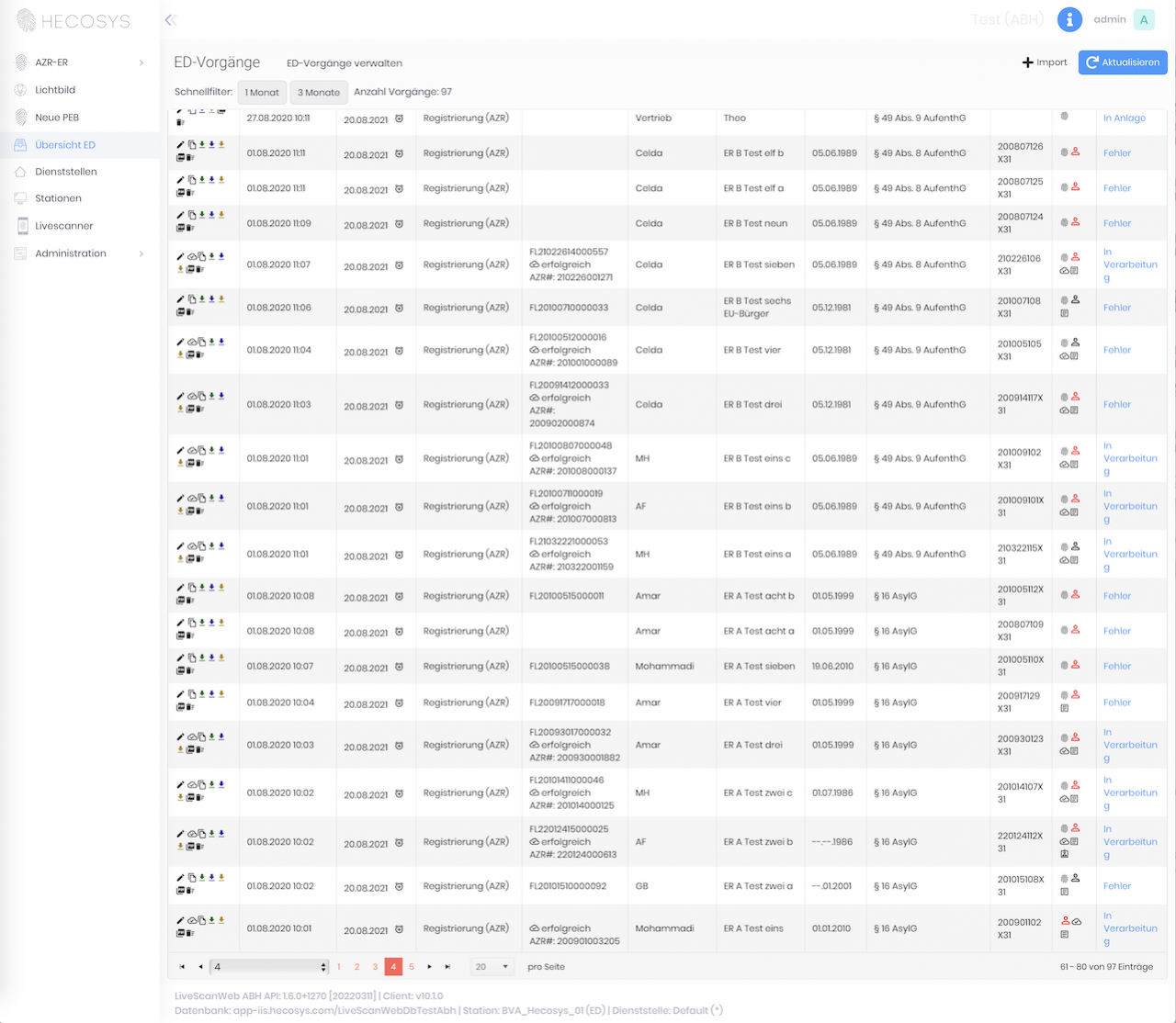The image size is (1176, 1023).
Task: Click blue download icon in 01.08.2020 11:06 row
Action: click(x=211, y=299)
